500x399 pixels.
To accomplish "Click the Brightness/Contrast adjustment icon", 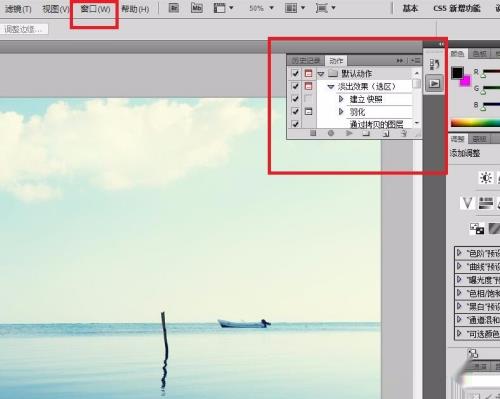I will 486,178.
